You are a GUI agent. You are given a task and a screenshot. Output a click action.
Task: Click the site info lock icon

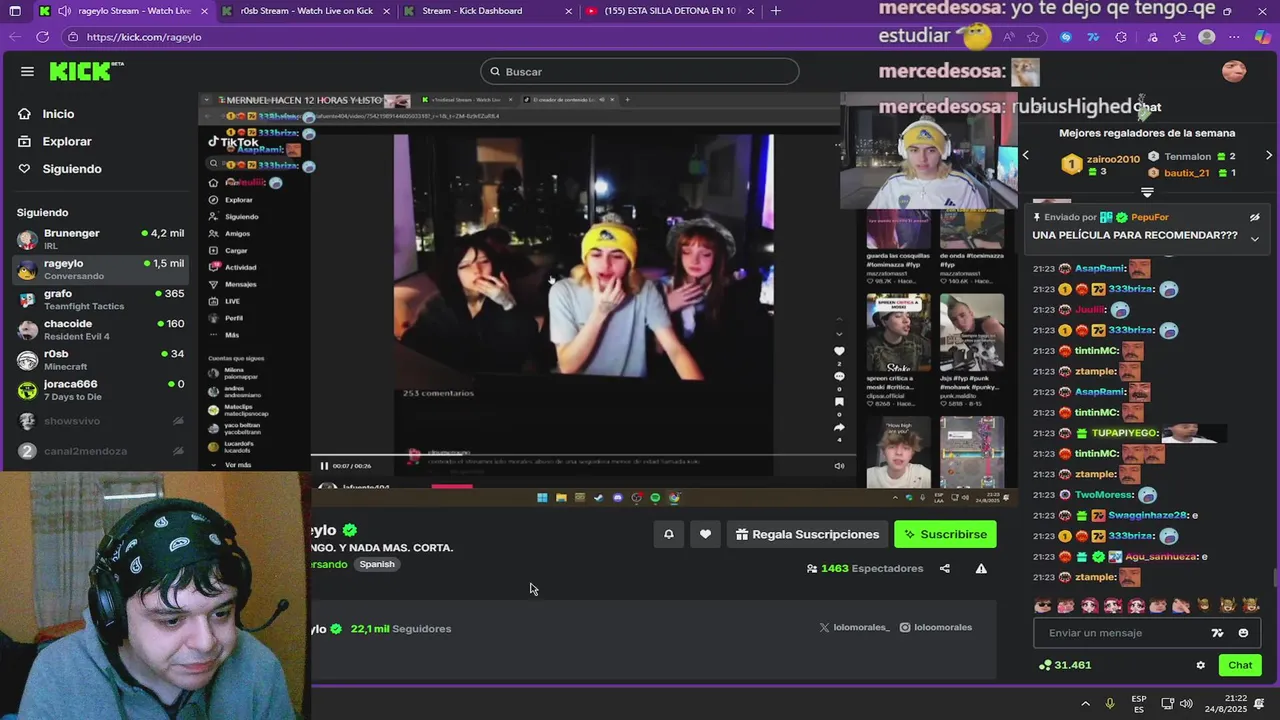72,37
